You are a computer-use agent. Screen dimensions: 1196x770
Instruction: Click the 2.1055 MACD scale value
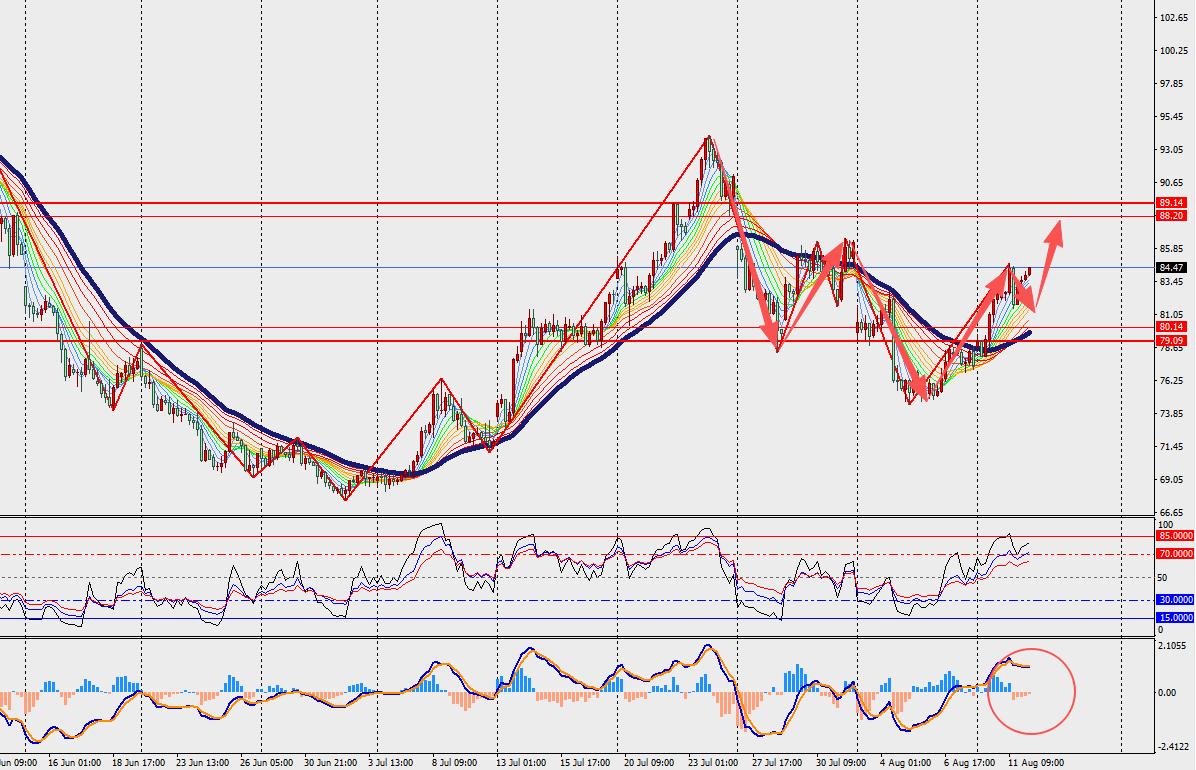tap(1172, 646)
